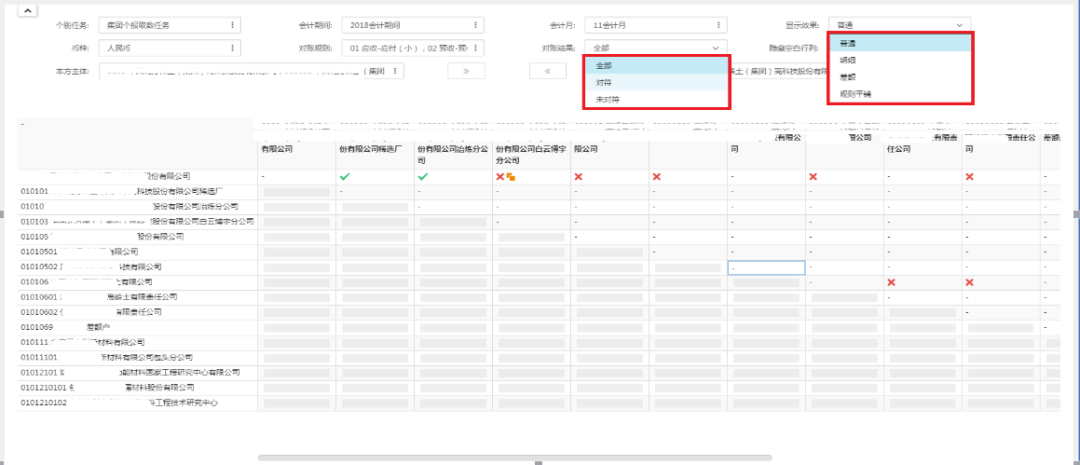The width and height of the screenshot is (1080, 465).
Task: Click the green check under 份有限公司精选厂 column
Action: point(345,177)
